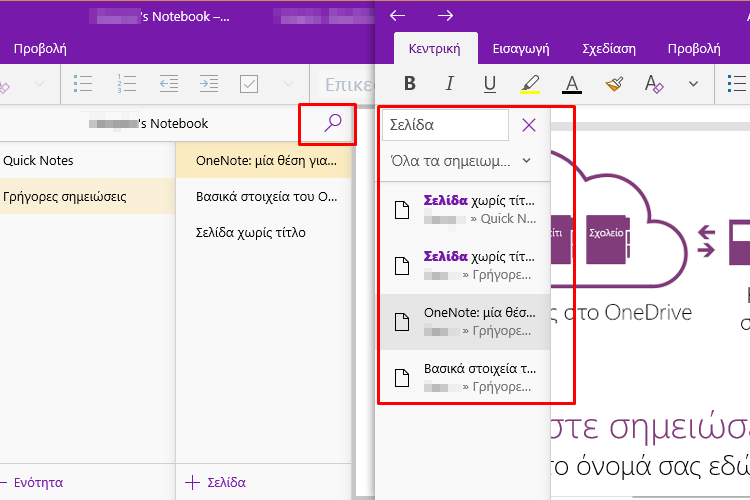This screenshot has width=750, height=500.
Task: Open the styles box showing Επικε...
Action: [348, 84]
